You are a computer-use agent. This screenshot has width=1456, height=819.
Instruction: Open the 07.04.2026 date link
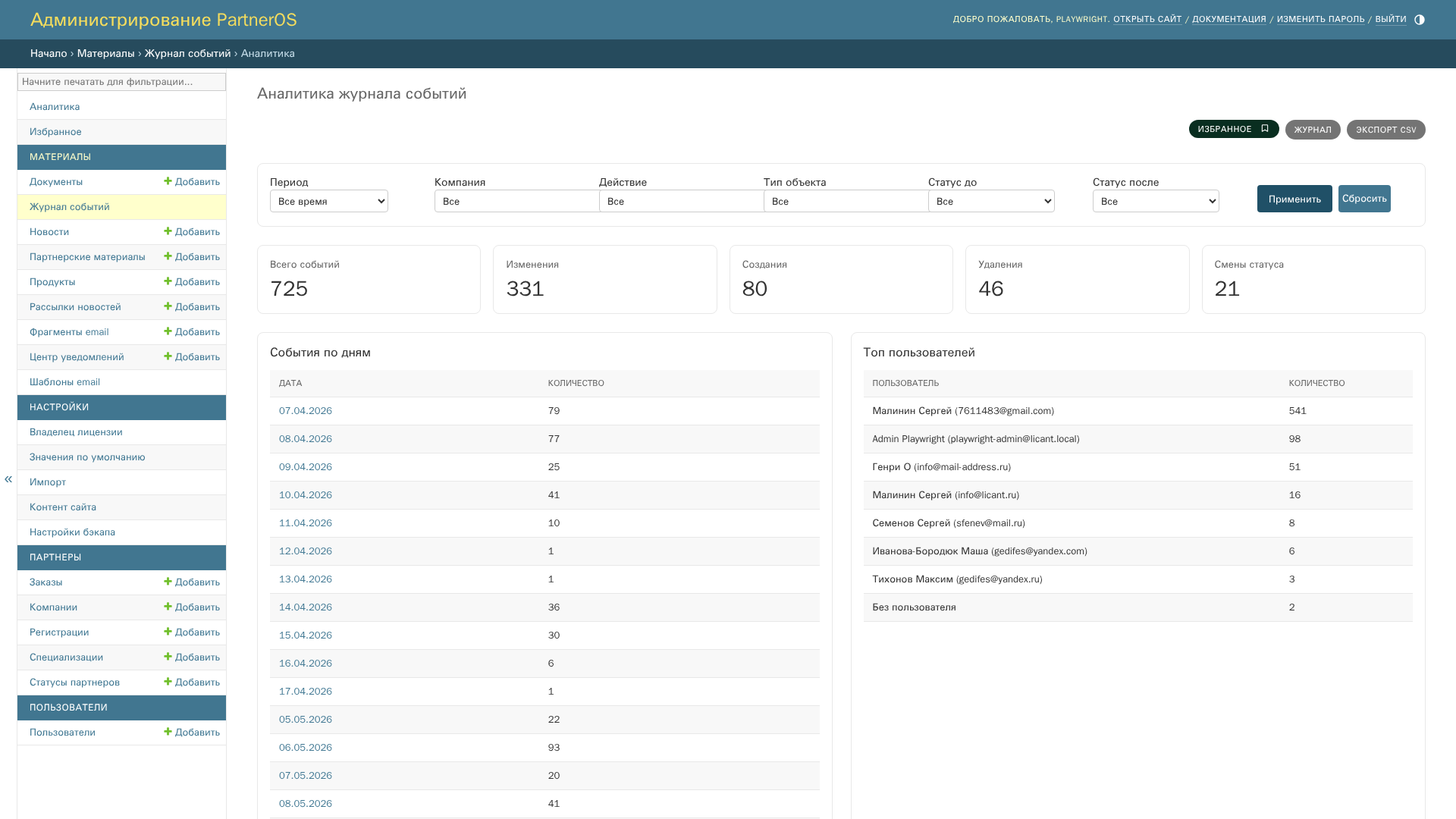tap(306, 411)
